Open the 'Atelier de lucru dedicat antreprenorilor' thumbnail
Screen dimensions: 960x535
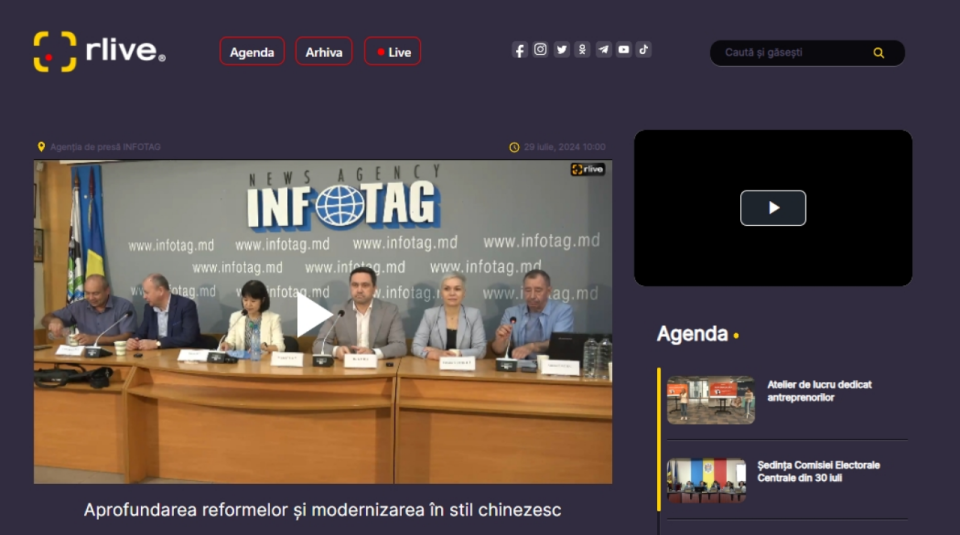coord(711,400)
